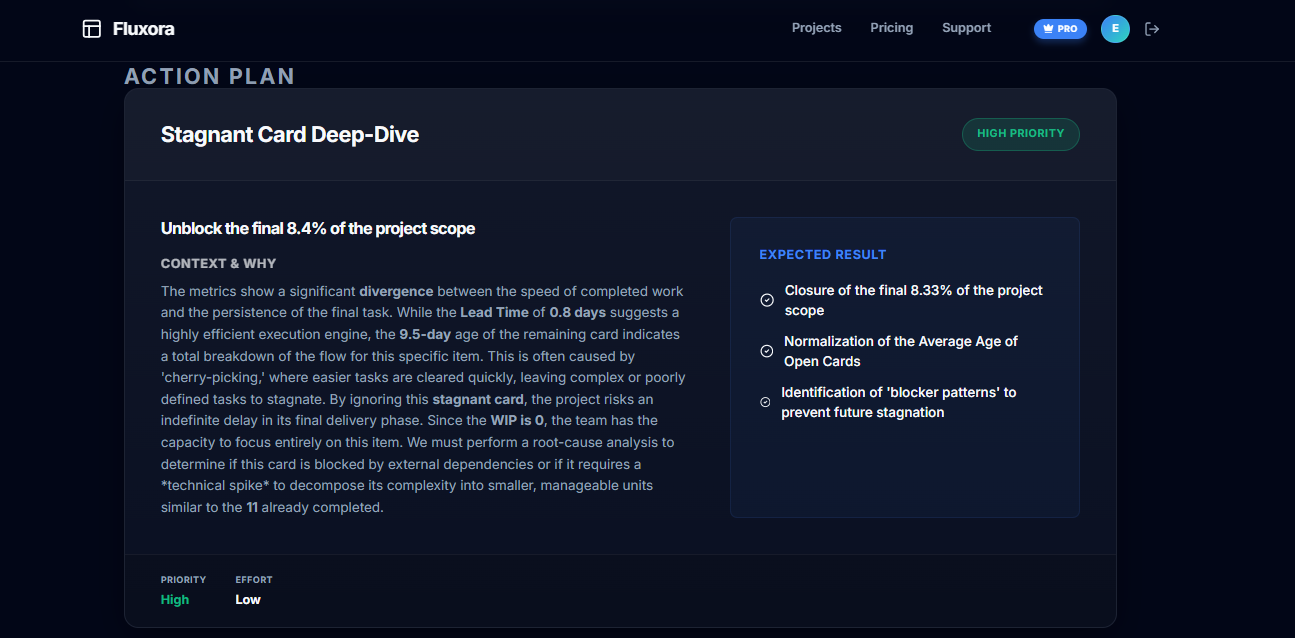Click the logout arrow icon
The width and height of the screenshot is (1295, 638).
(1152, 29)
